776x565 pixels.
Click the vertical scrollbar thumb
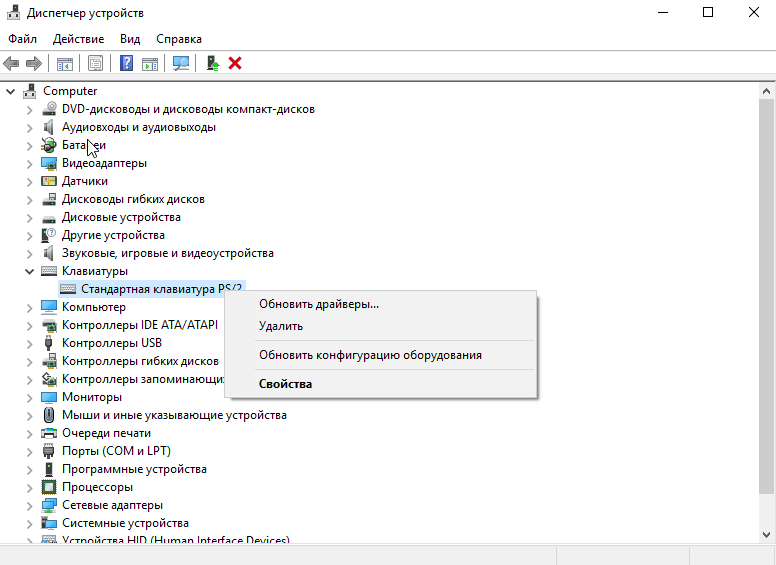(766, 296)
